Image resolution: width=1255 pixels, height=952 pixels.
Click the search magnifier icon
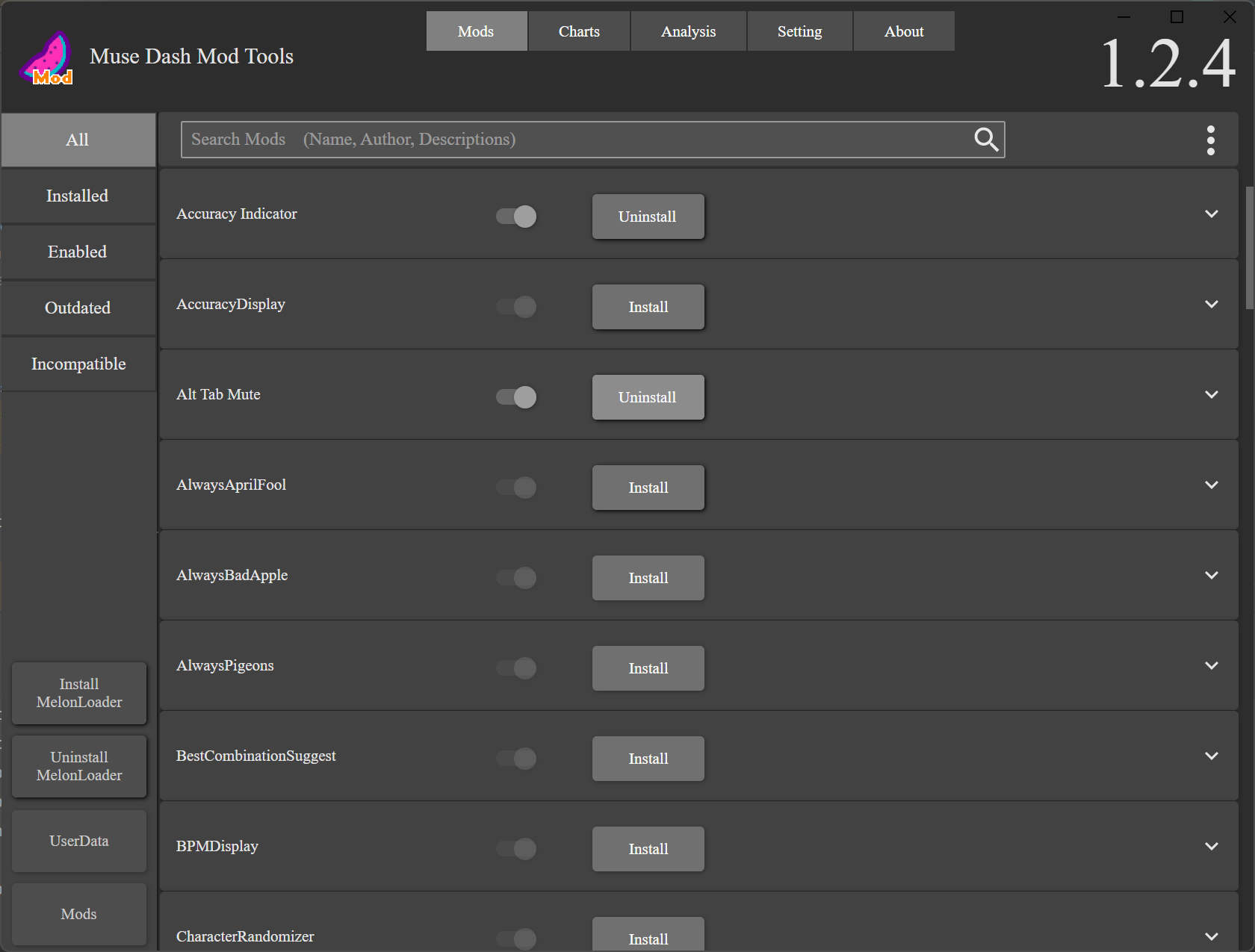[986, 139]
